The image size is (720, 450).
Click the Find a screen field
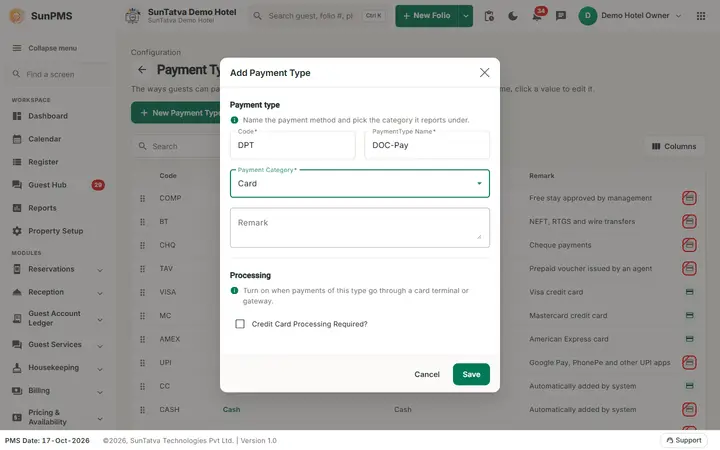[x=57, y=74]
